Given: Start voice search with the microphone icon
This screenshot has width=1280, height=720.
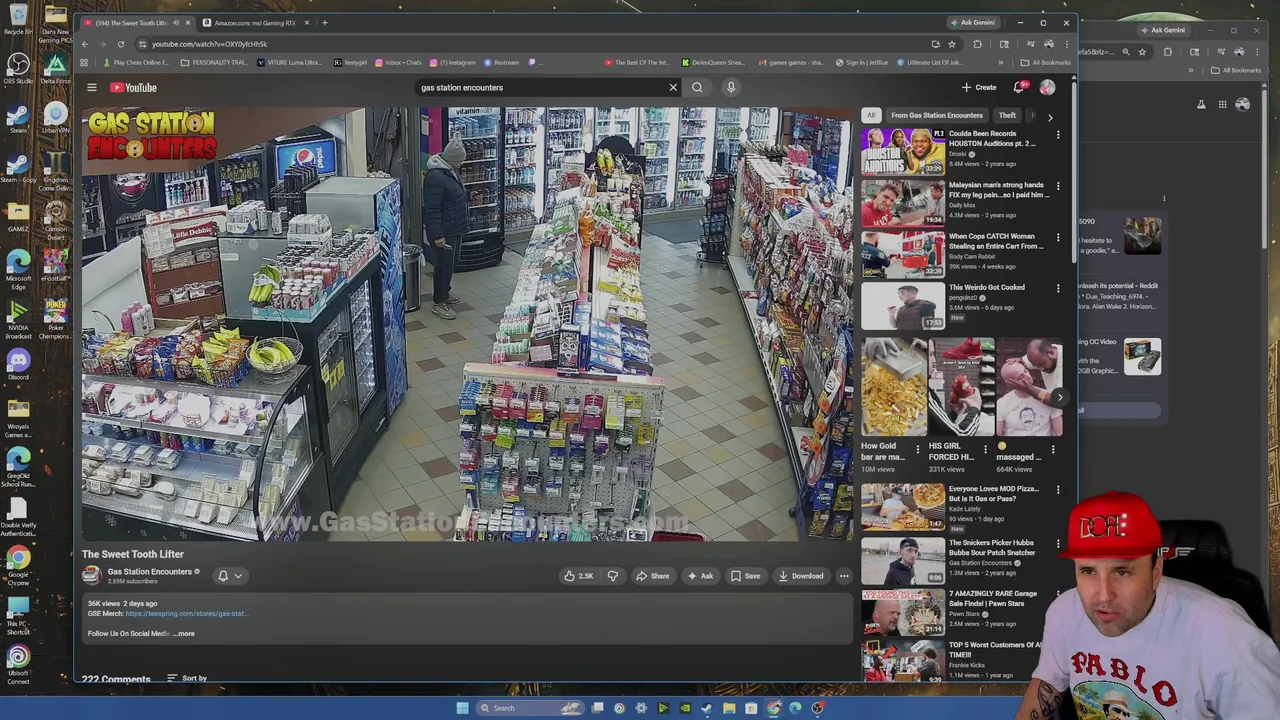Looking at the screenshot, I should [731, 88].
